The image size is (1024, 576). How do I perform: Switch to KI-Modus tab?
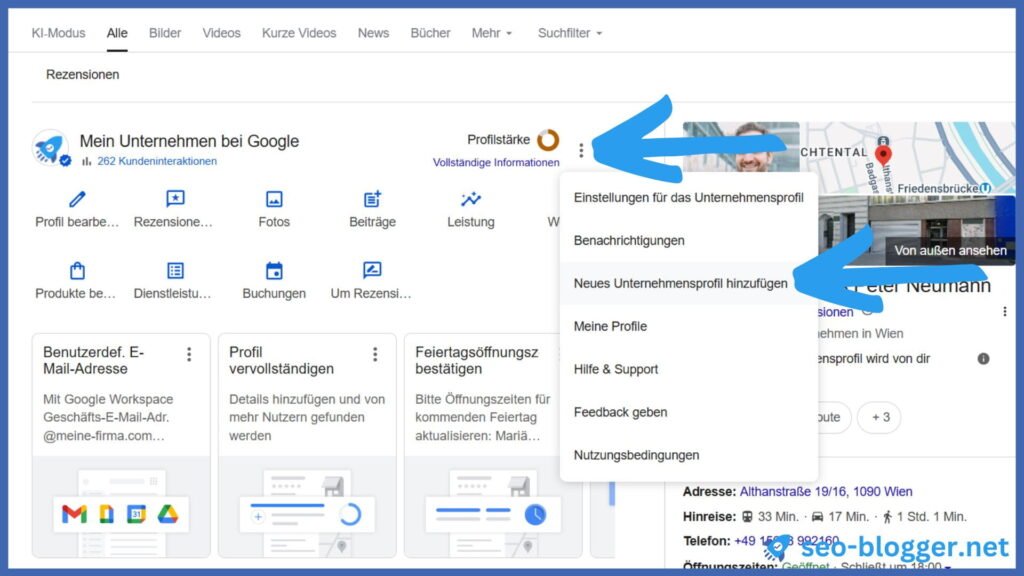(x=58, y=33)
